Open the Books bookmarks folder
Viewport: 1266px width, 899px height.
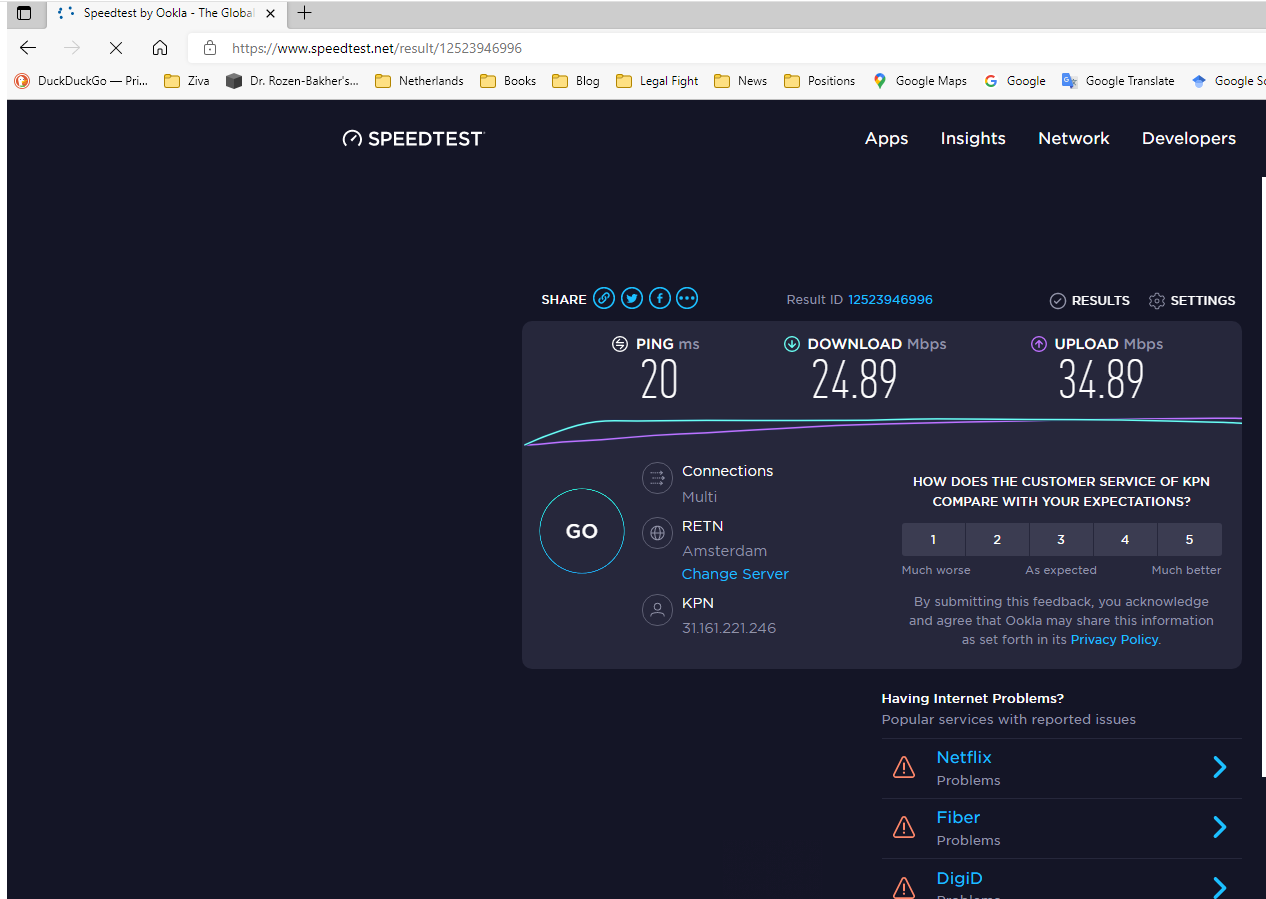(508, 81)
